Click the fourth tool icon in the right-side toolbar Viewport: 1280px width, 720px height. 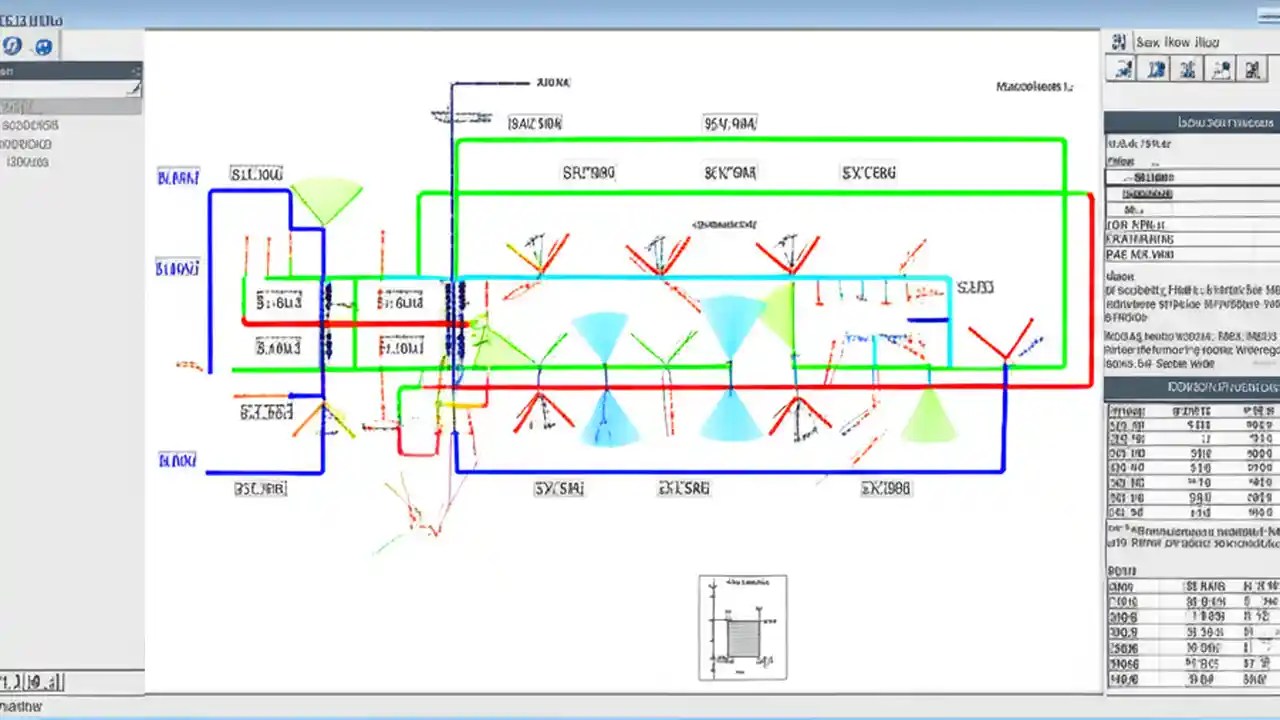[x=1220, y=68]
